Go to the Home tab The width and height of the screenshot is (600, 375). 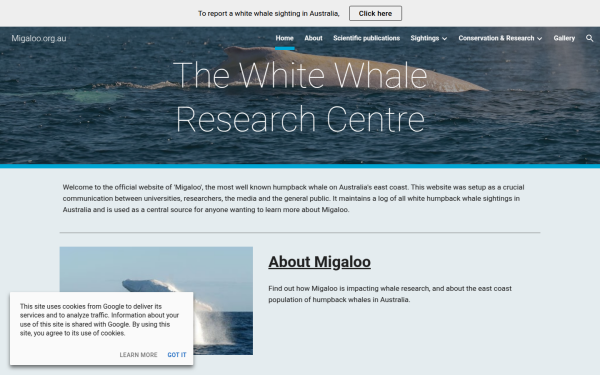[284, 38]
